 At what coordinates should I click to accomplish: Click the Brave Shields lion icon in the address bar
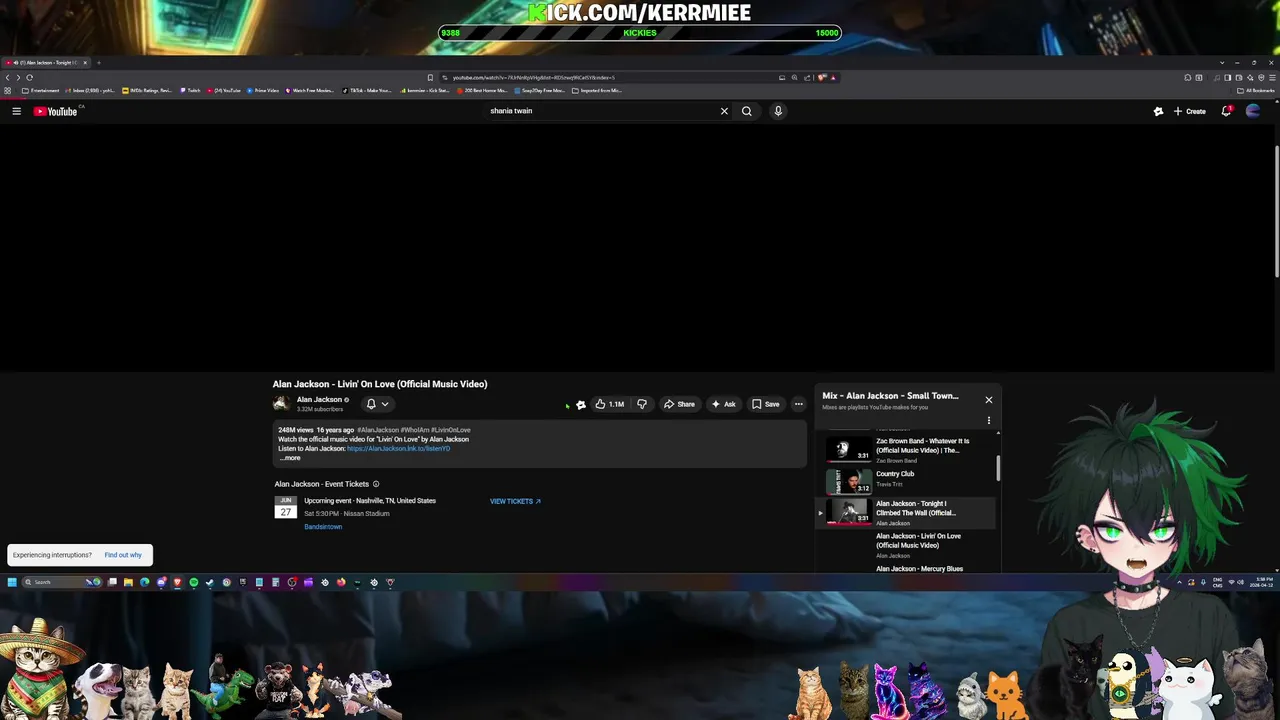point(821,77)
